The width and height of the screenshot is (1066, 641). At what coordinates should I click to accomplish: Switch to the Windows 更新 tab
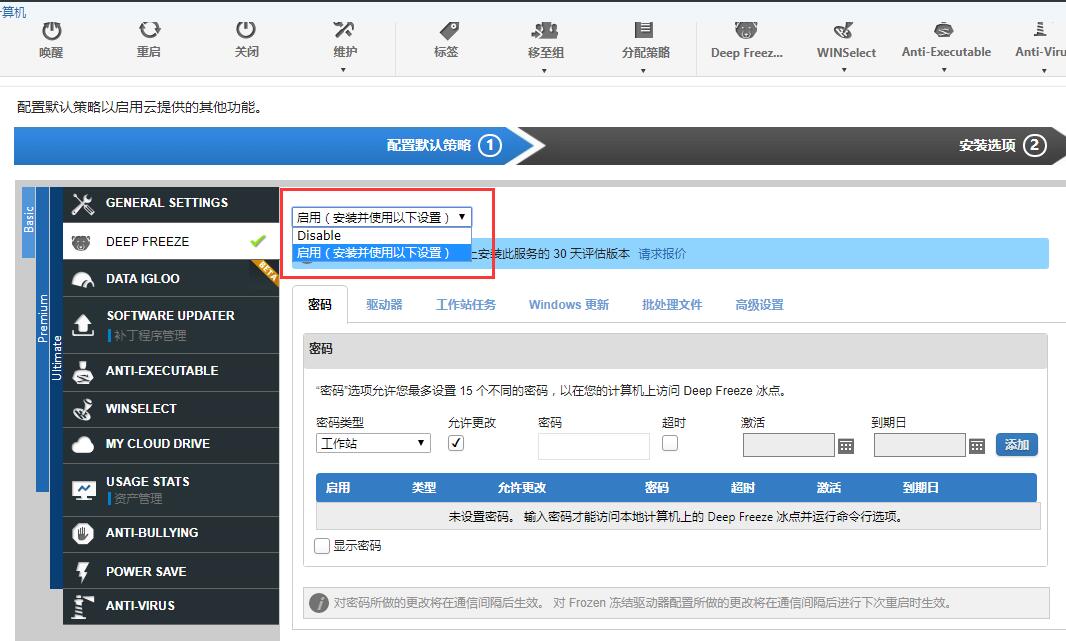568,305
